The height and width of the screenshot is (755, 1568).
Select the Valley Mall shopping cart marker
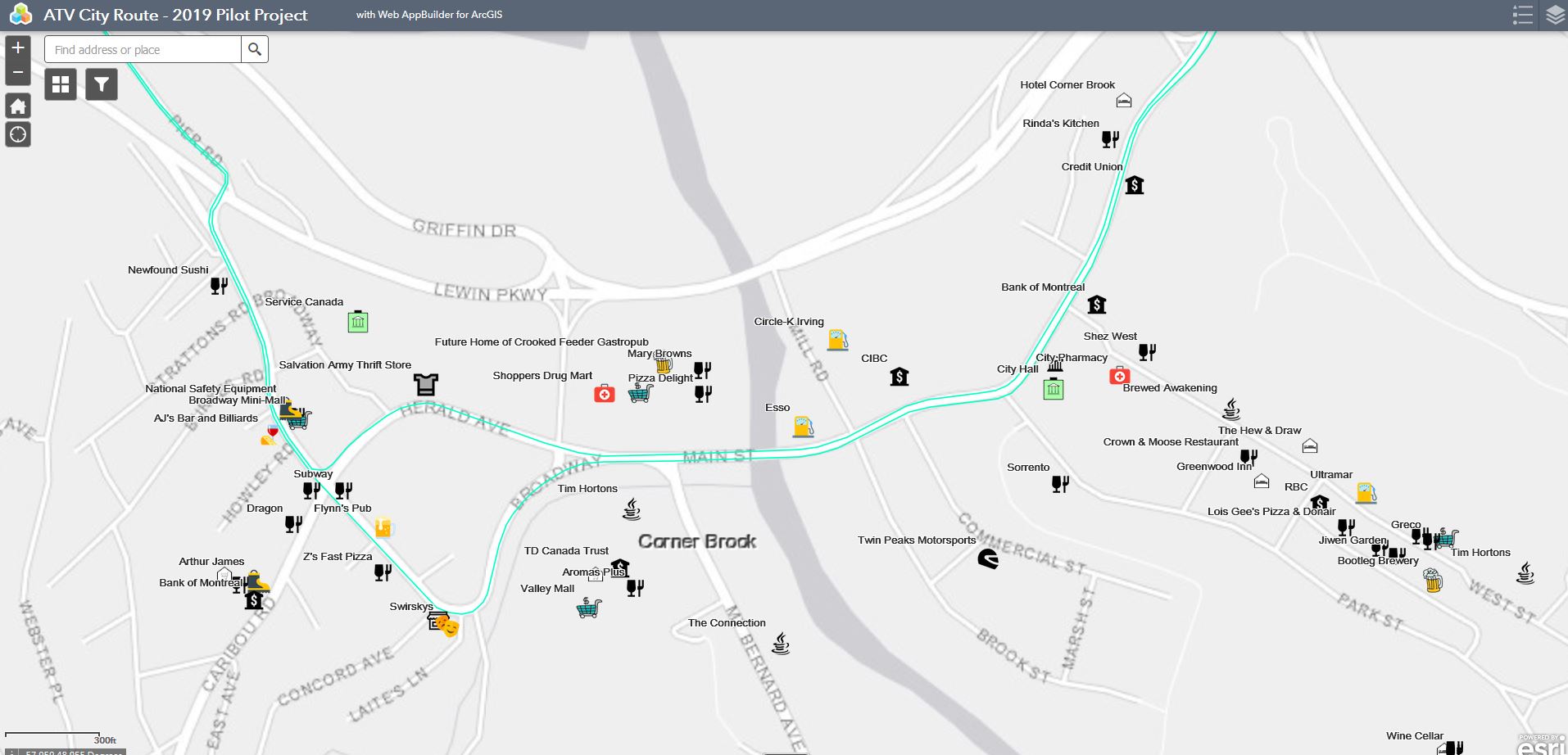click(x=589, y=608)
